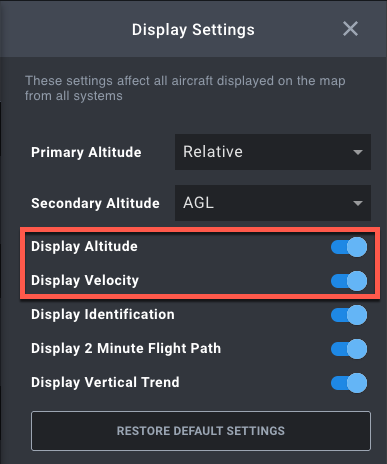The image size is (387, 464).
Task: Switch off Display Vertical Trend
Action: pos(349,383)
